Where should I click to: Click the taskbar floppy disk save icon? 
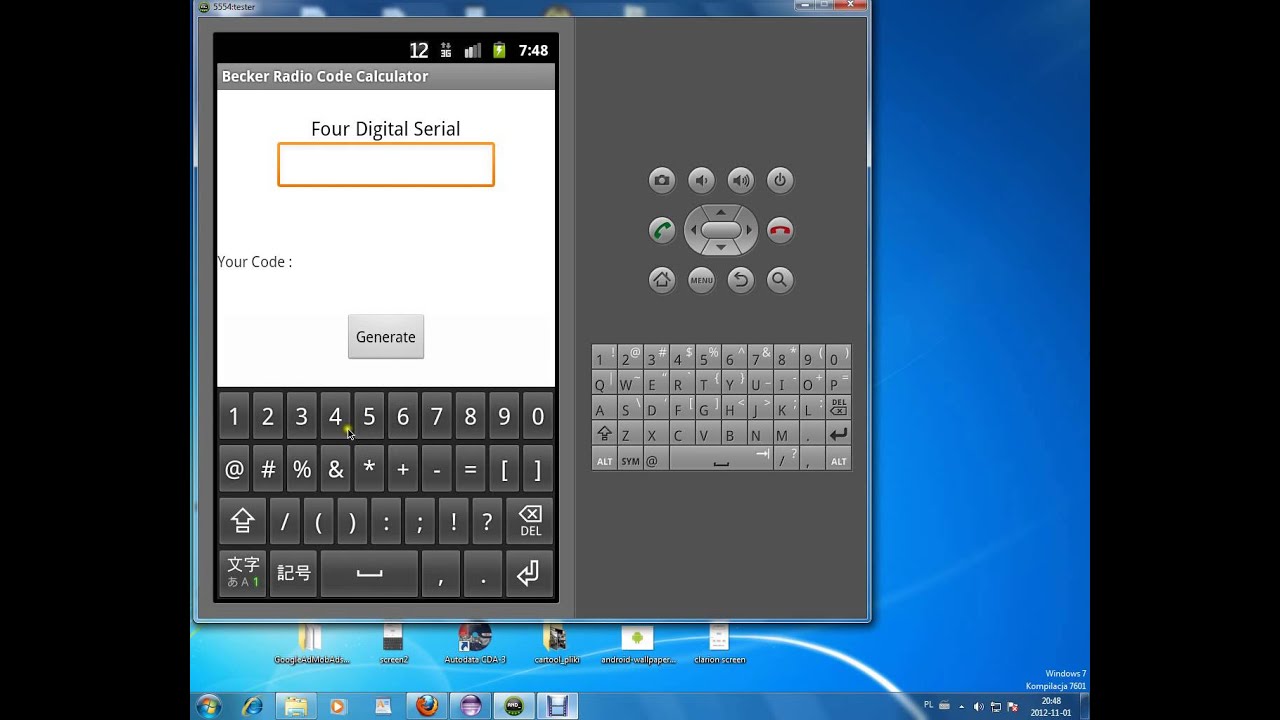pos(556,705)
